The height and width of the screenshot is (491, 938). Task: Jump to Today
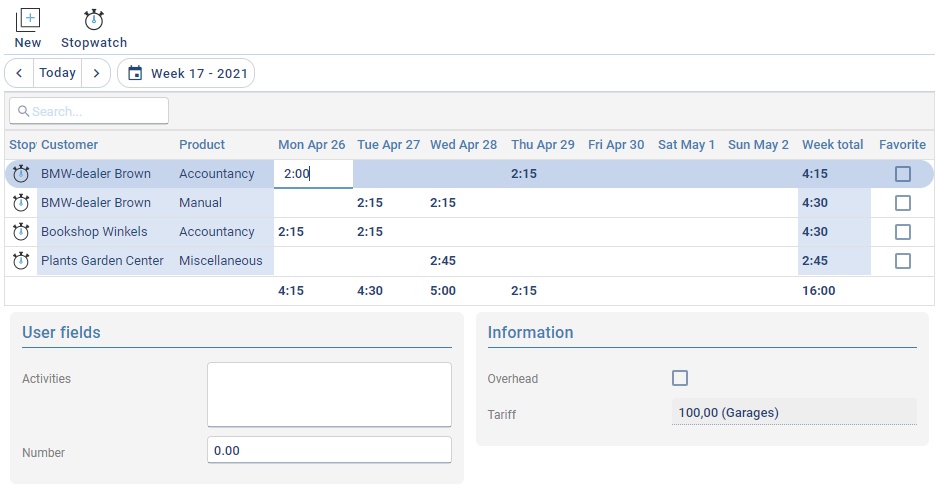coord(57,73)
